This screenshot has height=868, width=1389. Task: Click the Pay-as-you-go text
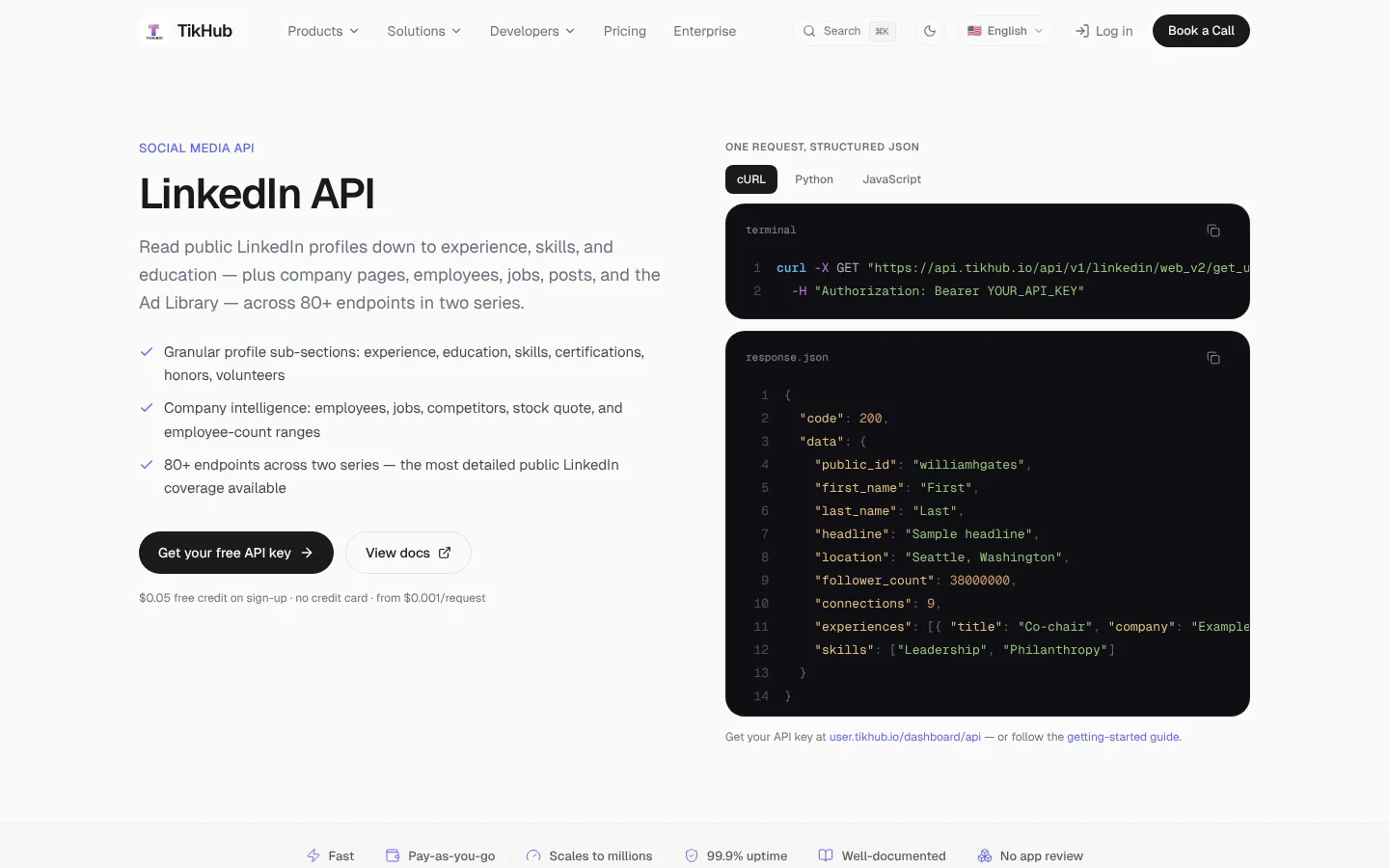[x=451, y=855]
